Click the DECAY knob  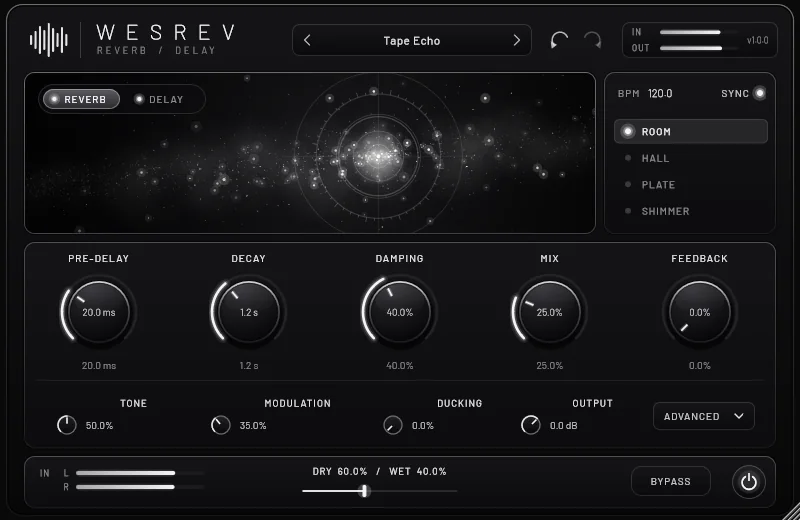coord(248,312)
